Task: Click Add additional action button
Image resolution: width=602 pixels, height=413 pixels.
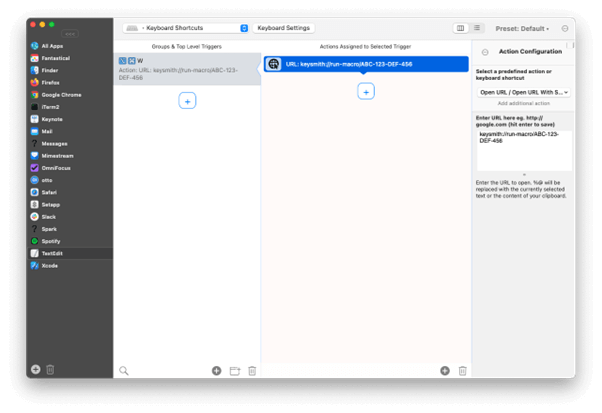Action: (x=523, y=104)
